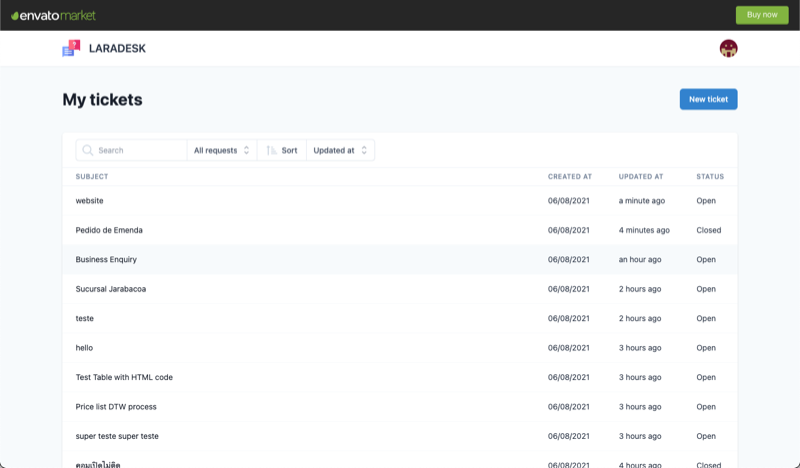
Task: Open the user avatar menu
Action: tap(728, 48)
